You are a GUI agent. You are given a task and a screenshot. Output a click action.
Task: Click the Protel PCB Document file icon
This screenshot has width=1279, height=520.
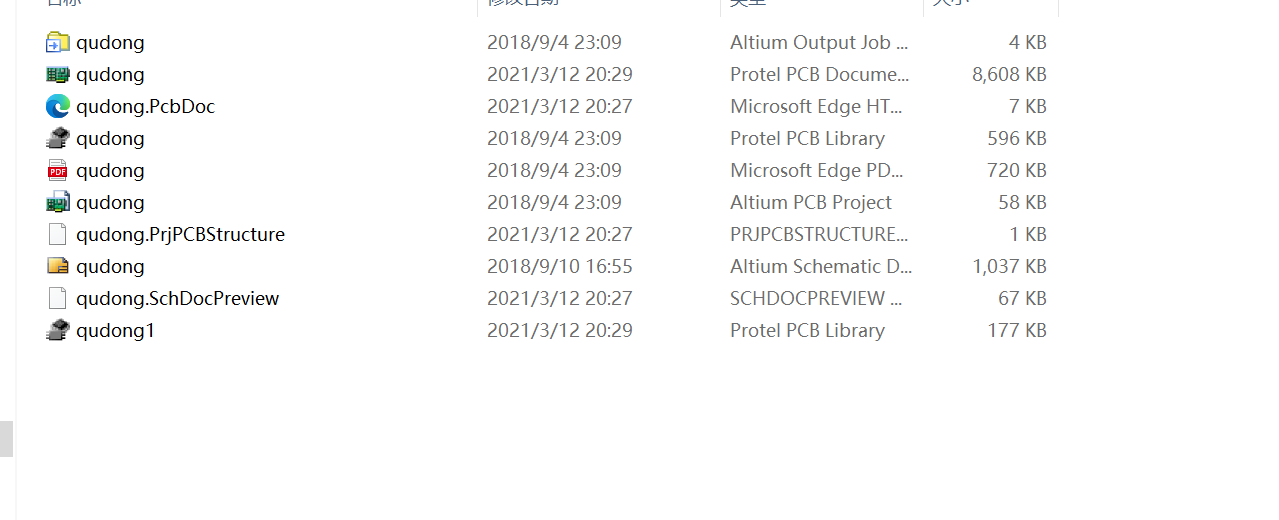[x=58, y=74]
